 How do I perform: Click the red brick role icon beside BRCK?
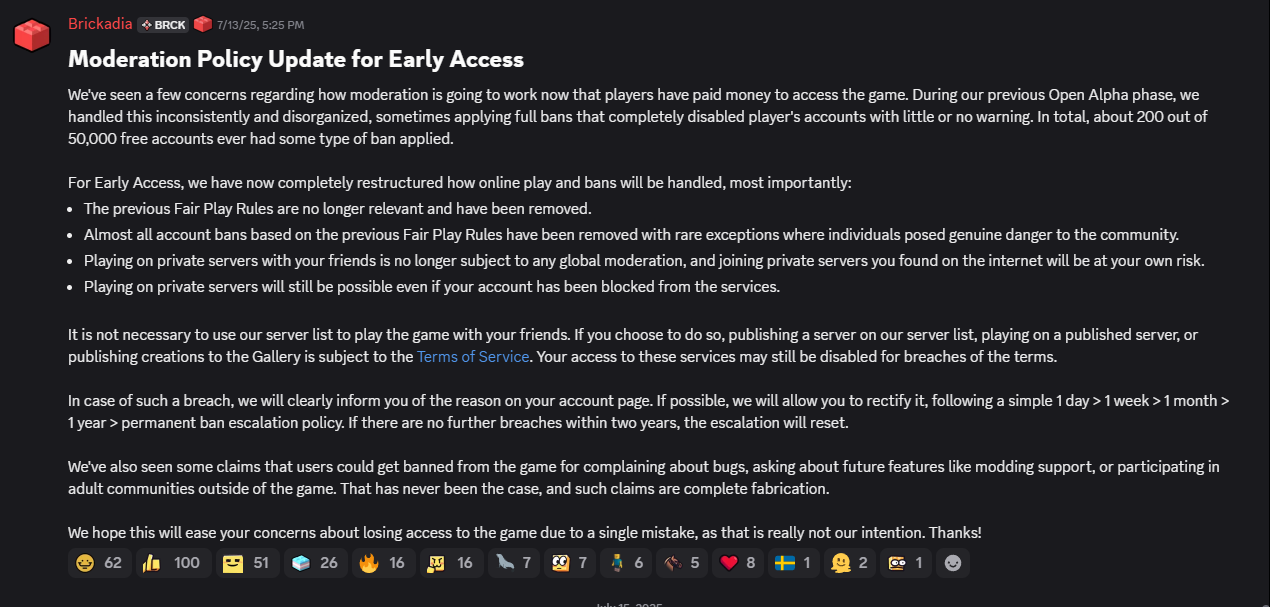click(203, 24)
